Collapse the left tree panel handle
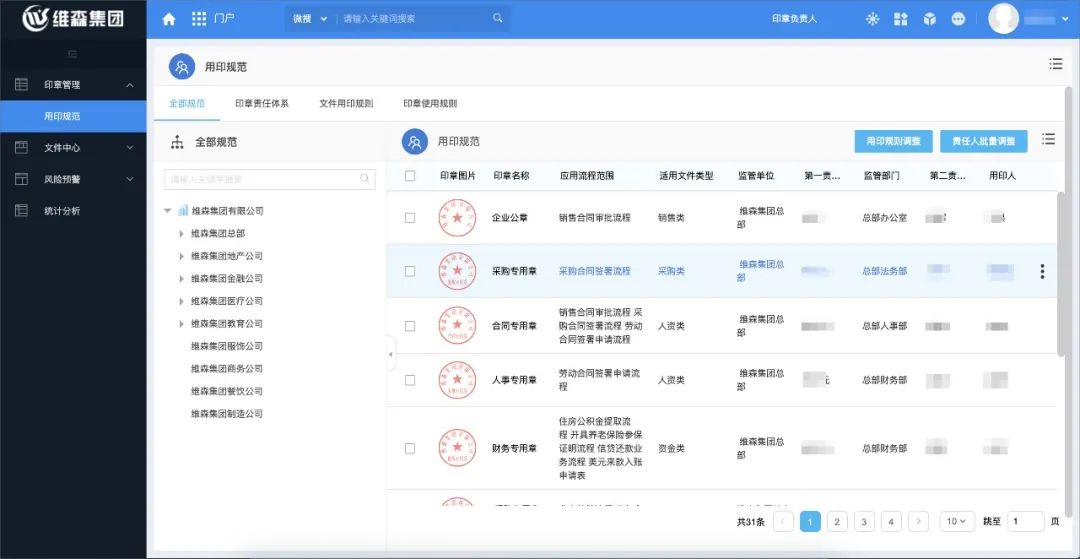This screenshot has height=559, width=1080. click(x=391, y=354)
